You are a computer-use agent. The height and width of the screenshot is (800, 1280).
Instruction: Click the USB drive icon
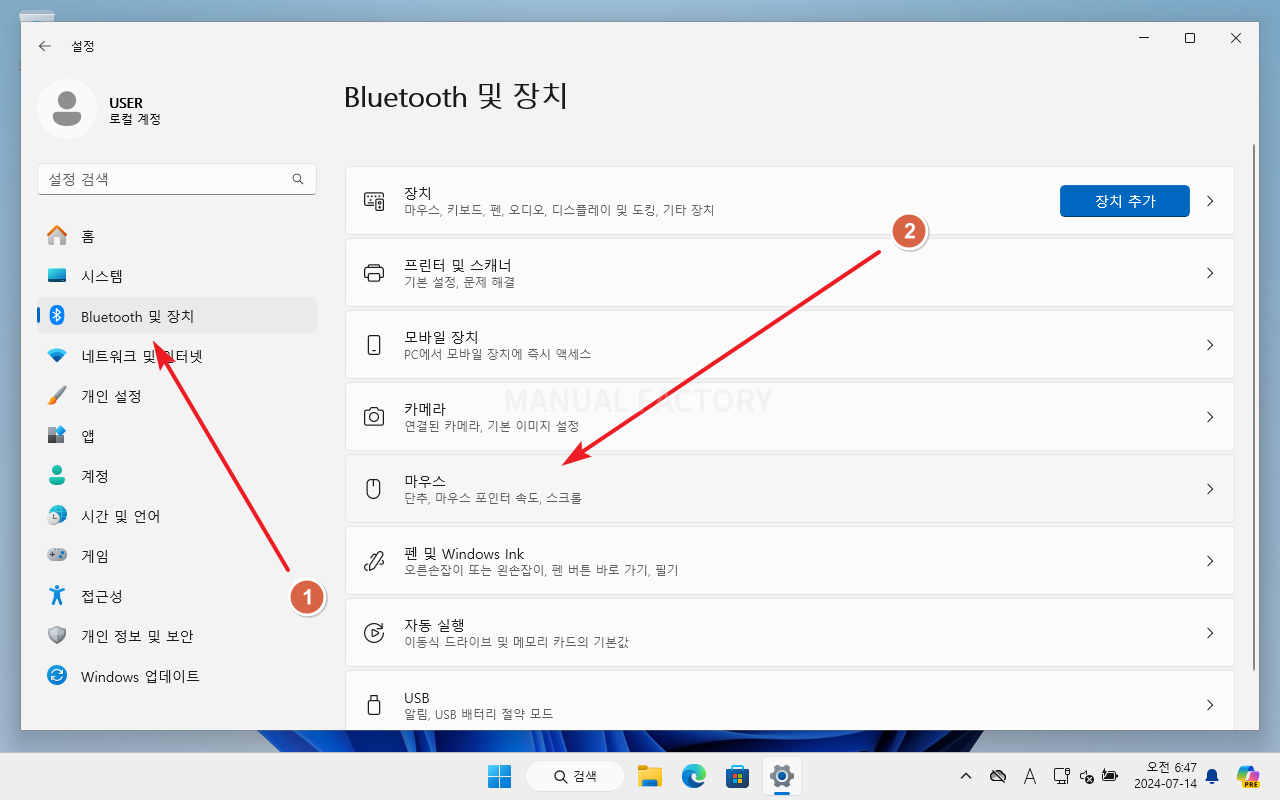click(374, 705)
